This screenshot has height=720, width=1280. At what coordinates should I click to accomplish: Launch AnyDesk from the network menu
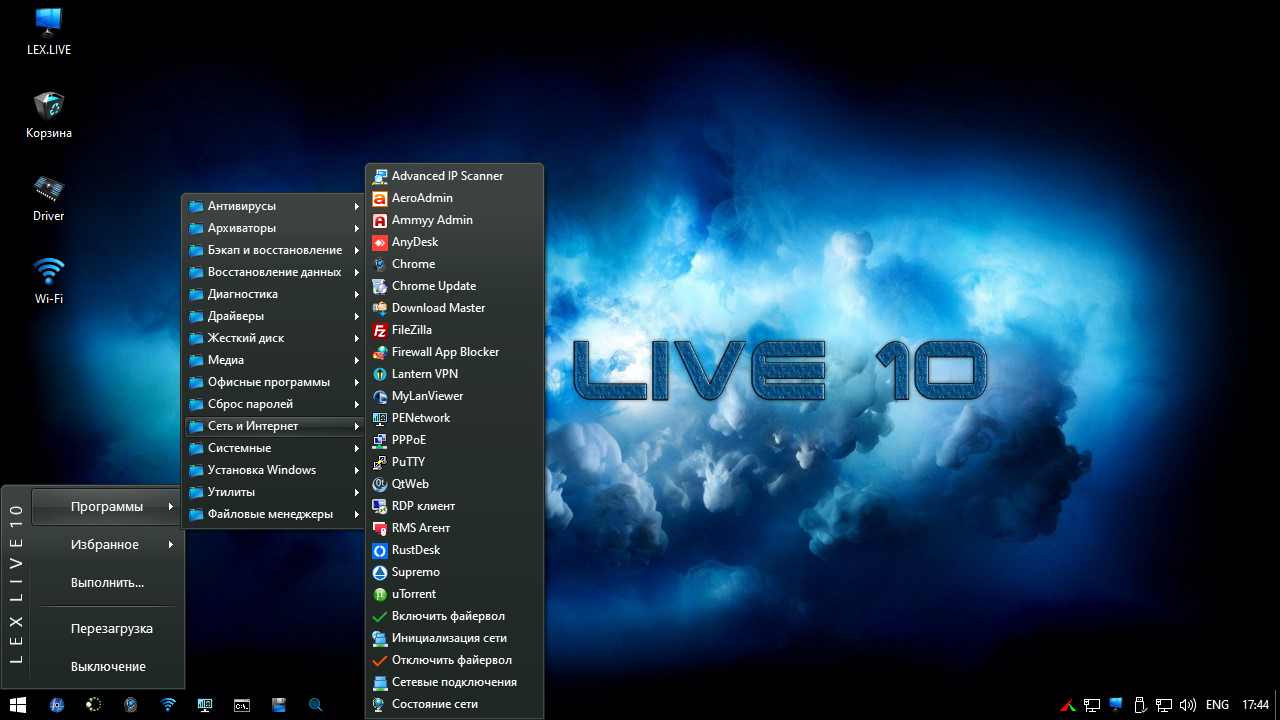coord(414,242)
